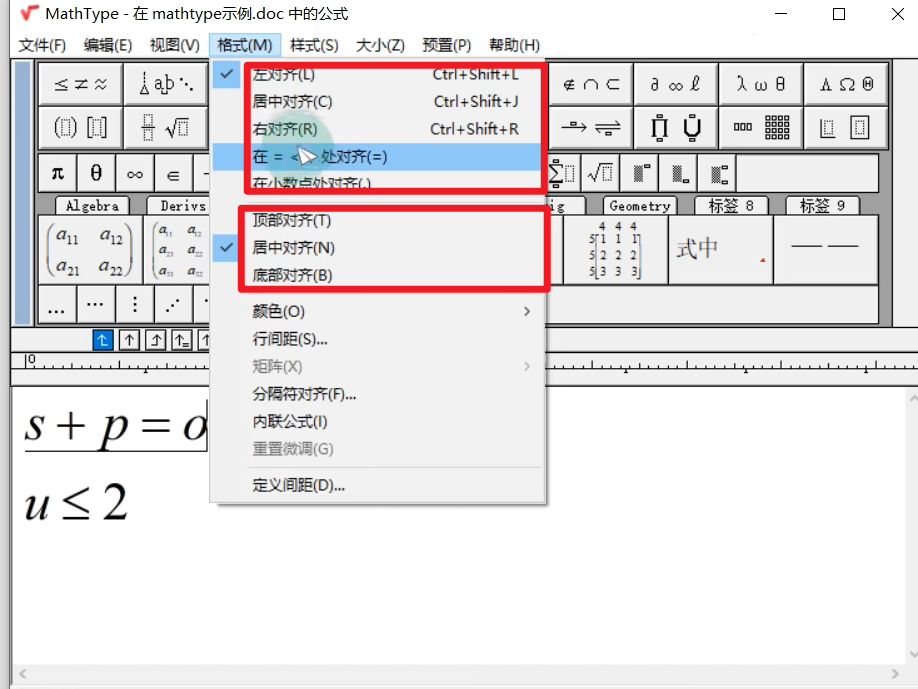Choose Align Top (顶部对齐 T)
Viewport: 918px width, 689px height.
[377, 221]
